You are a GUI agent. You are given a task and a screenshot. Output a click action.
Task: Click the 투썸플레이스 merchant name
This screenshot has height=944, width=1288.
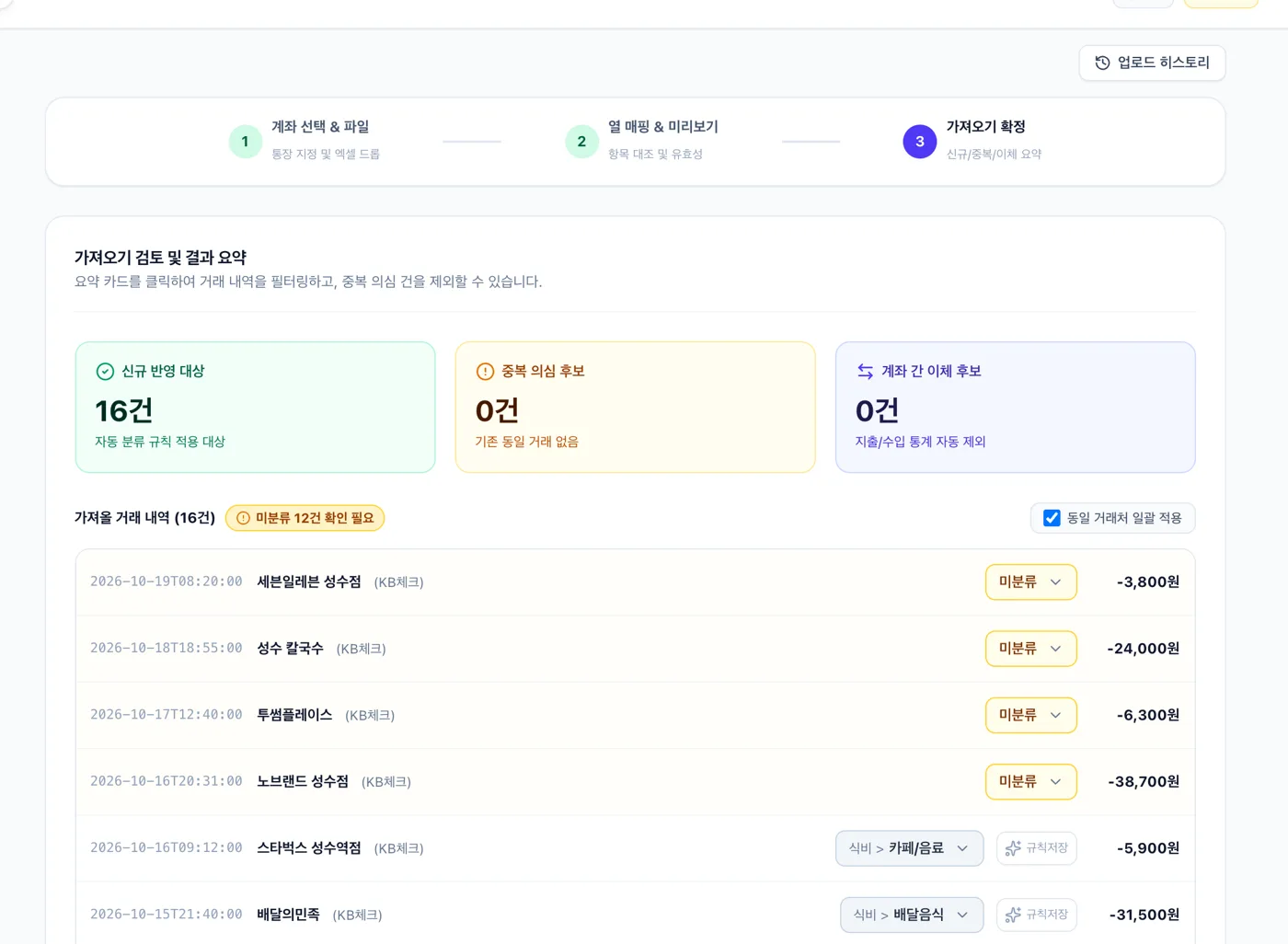(294, 715)
